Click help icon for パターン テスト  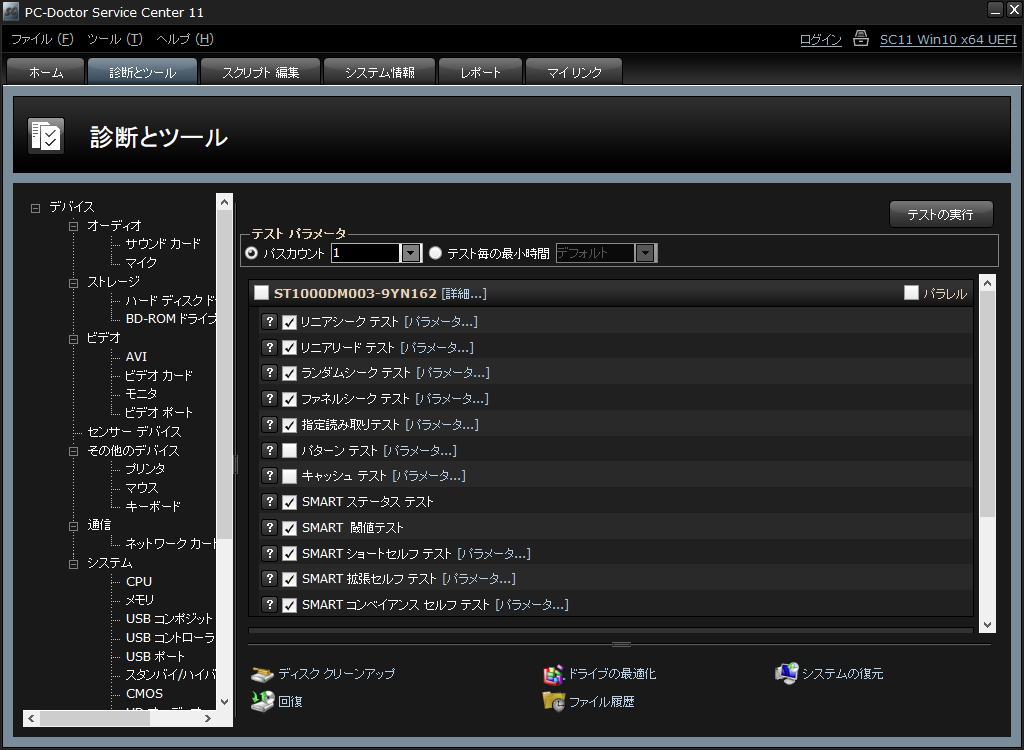coord(269,450)
